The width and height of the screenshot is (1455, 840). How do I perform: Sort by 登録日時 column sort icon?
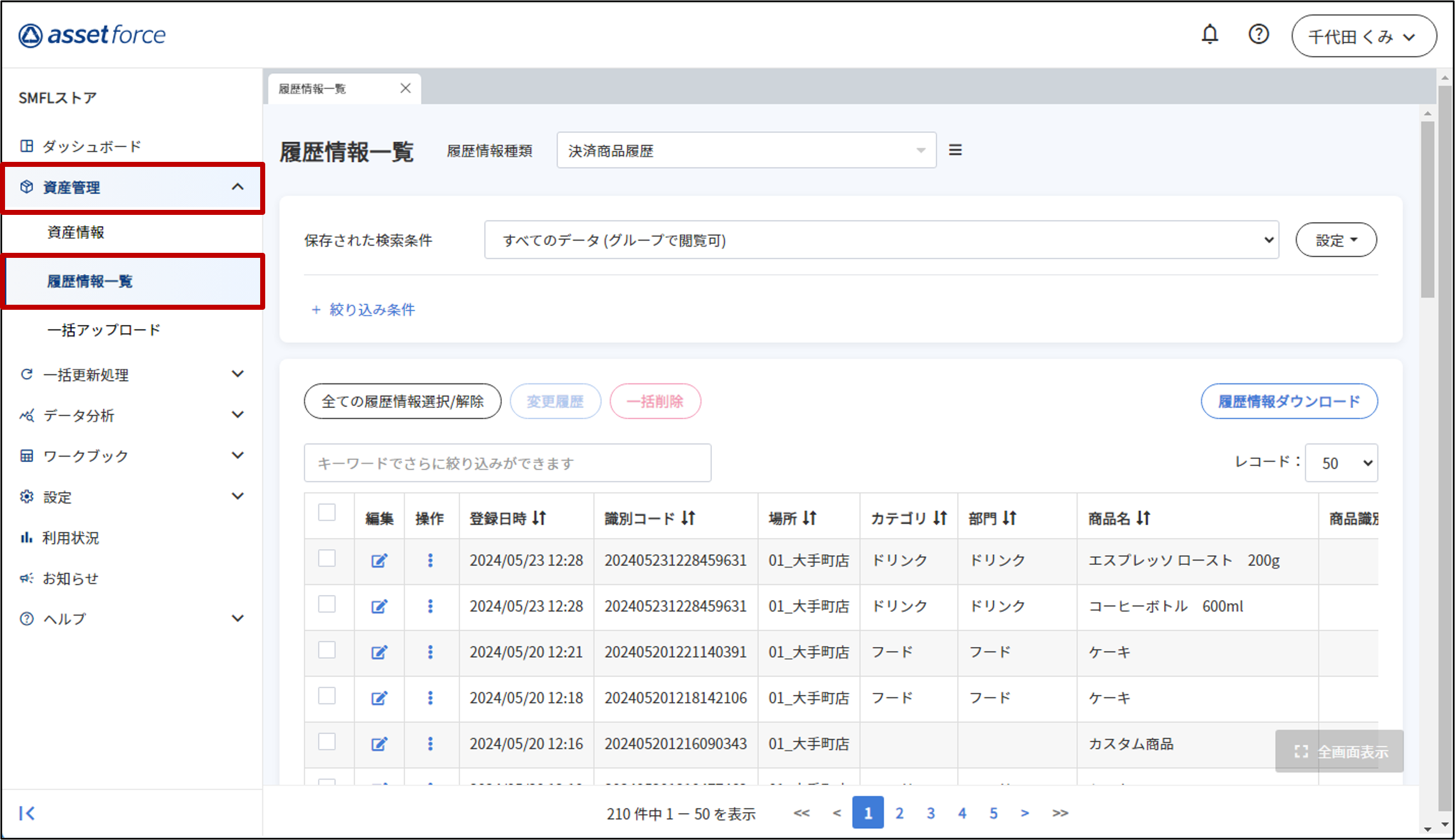click(x=539, y=518)
